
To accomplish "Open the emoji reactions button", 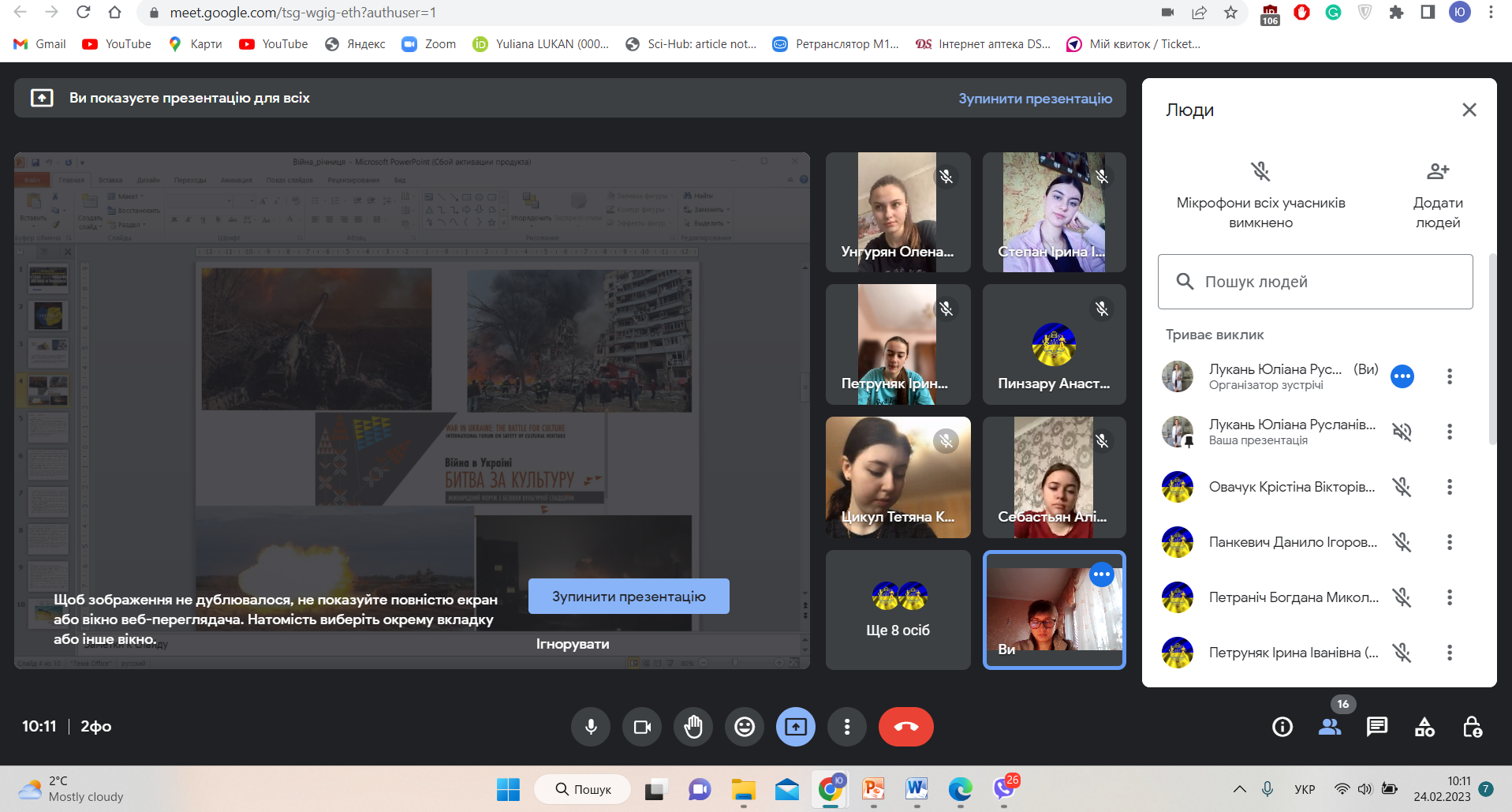I will pos(744,727).
